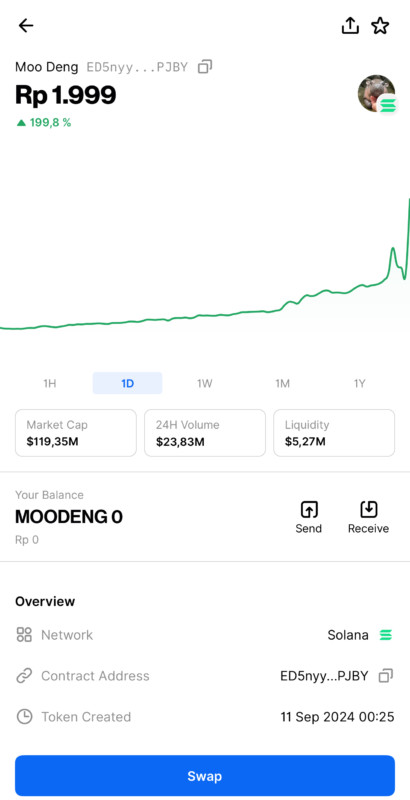Switch chart to 1M range

pyautogui.click(x=283, y=384)
